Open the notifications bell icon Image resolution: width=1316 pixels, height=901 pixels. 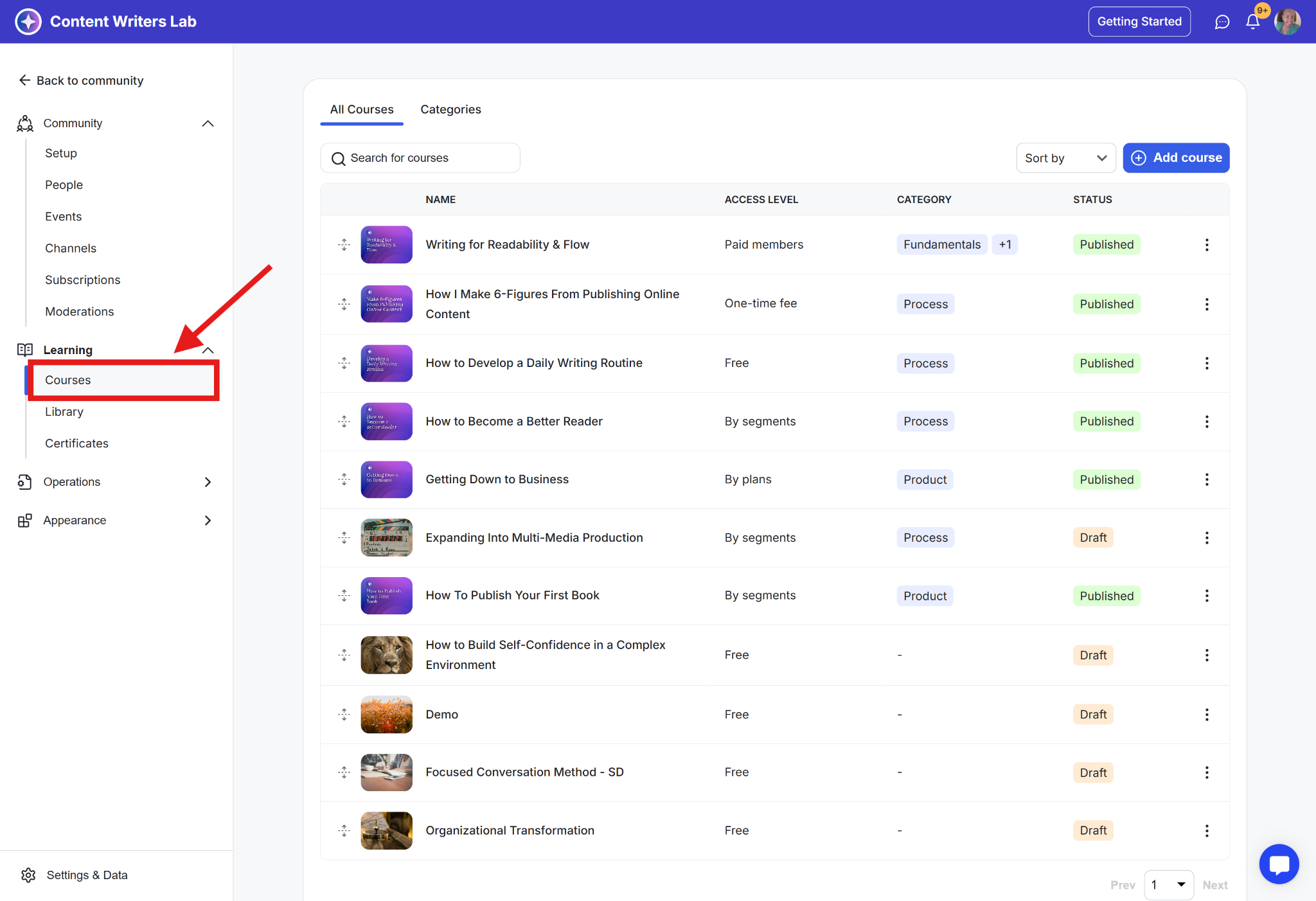pyautogui.click(x=1252, y=22)
